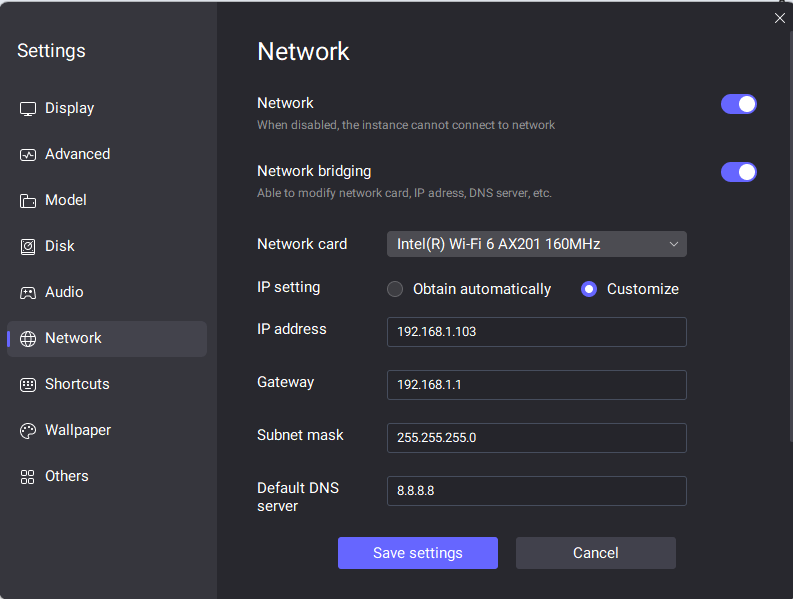Screen dimensions: 793x599
Task: Click the Network card dropdown chevron
Action: coord(674,244)
